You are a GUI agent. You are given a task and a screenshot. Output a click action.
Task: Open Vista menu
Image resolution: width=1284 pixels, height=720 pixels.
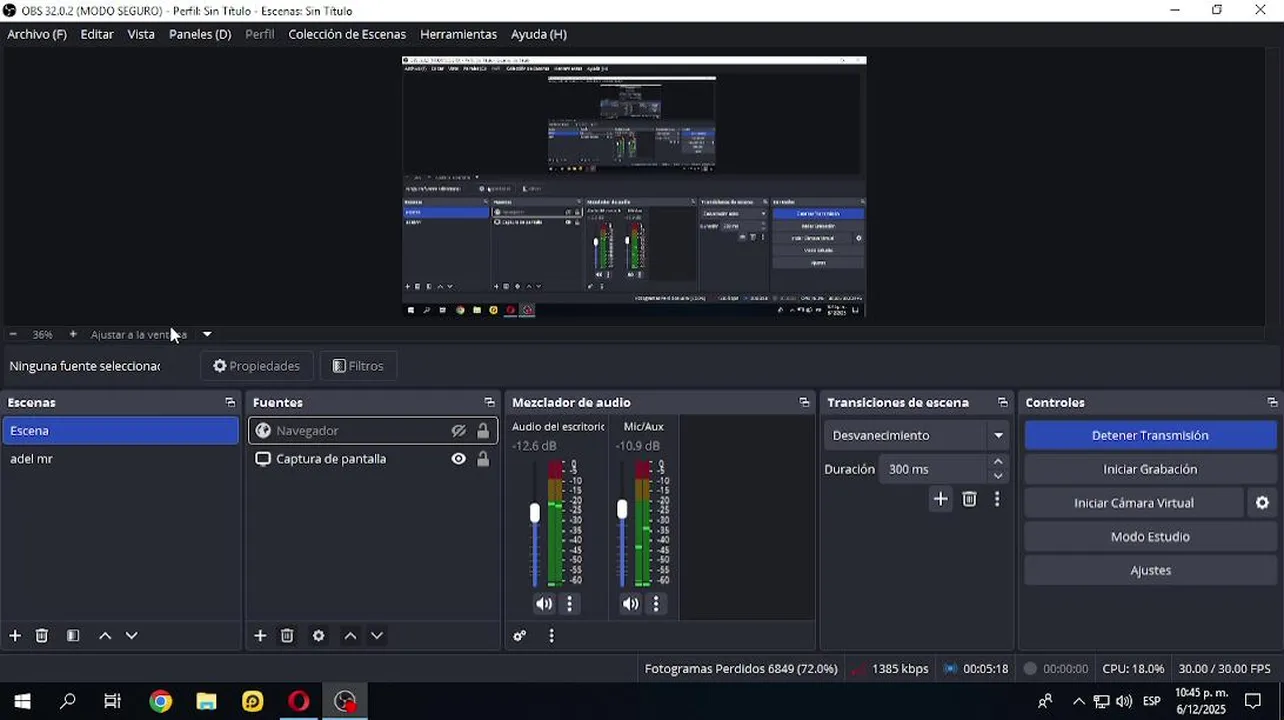[141, 34]
